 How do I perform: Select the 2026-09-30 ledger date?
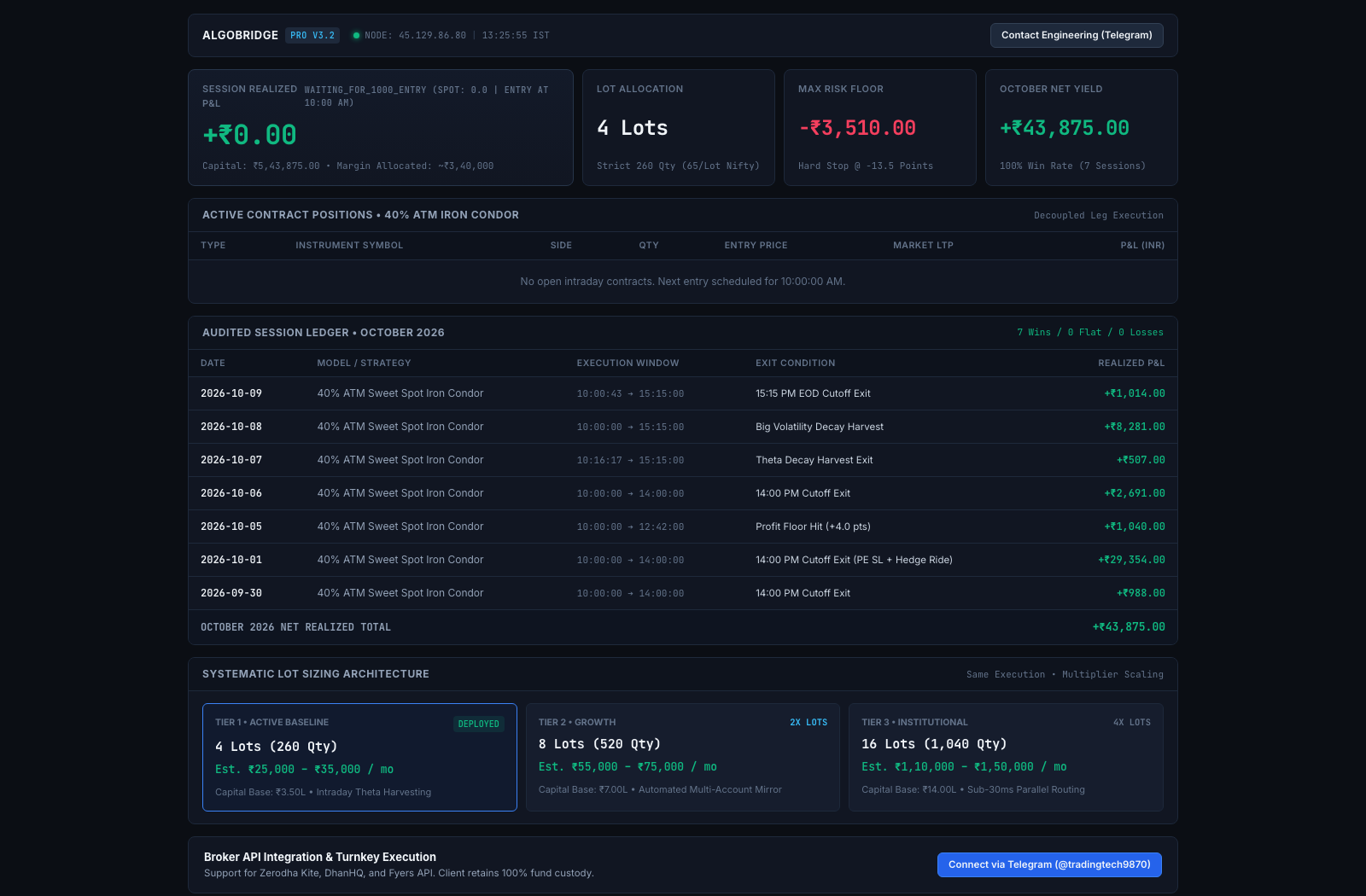(x=231, y=593)
